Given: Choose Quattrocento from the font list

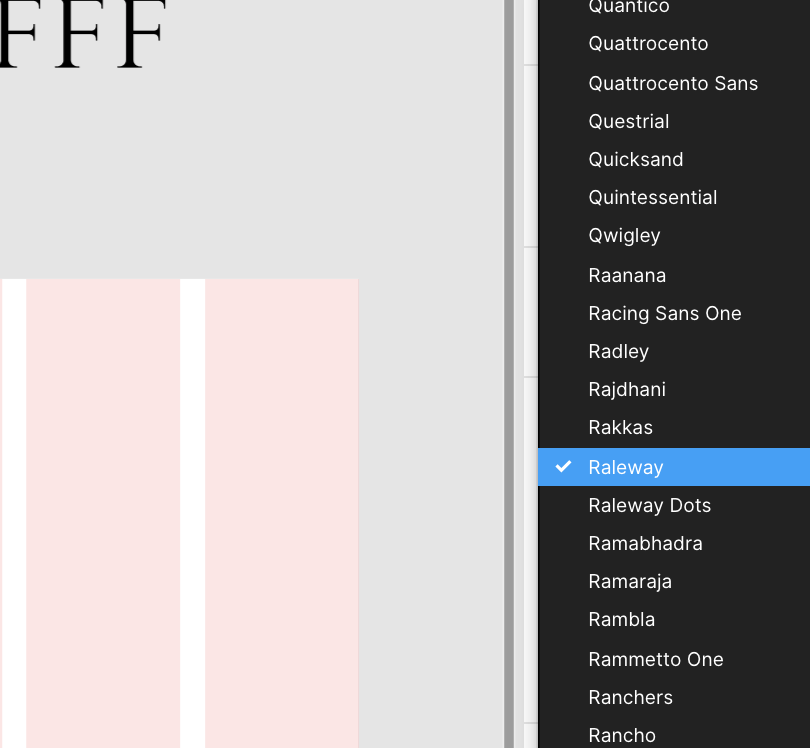Looking at the screenshot, I should [648, 44].
